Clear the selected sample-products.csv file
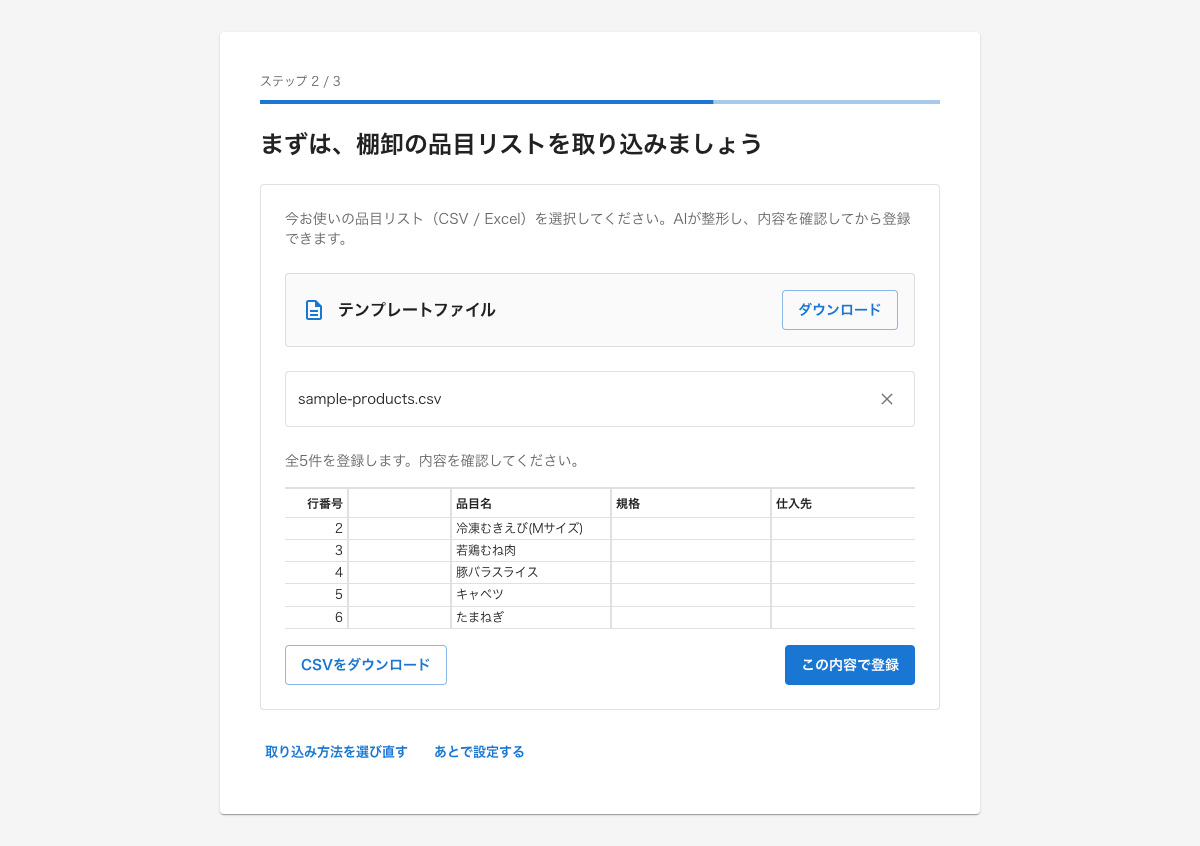 pos(887,399)
